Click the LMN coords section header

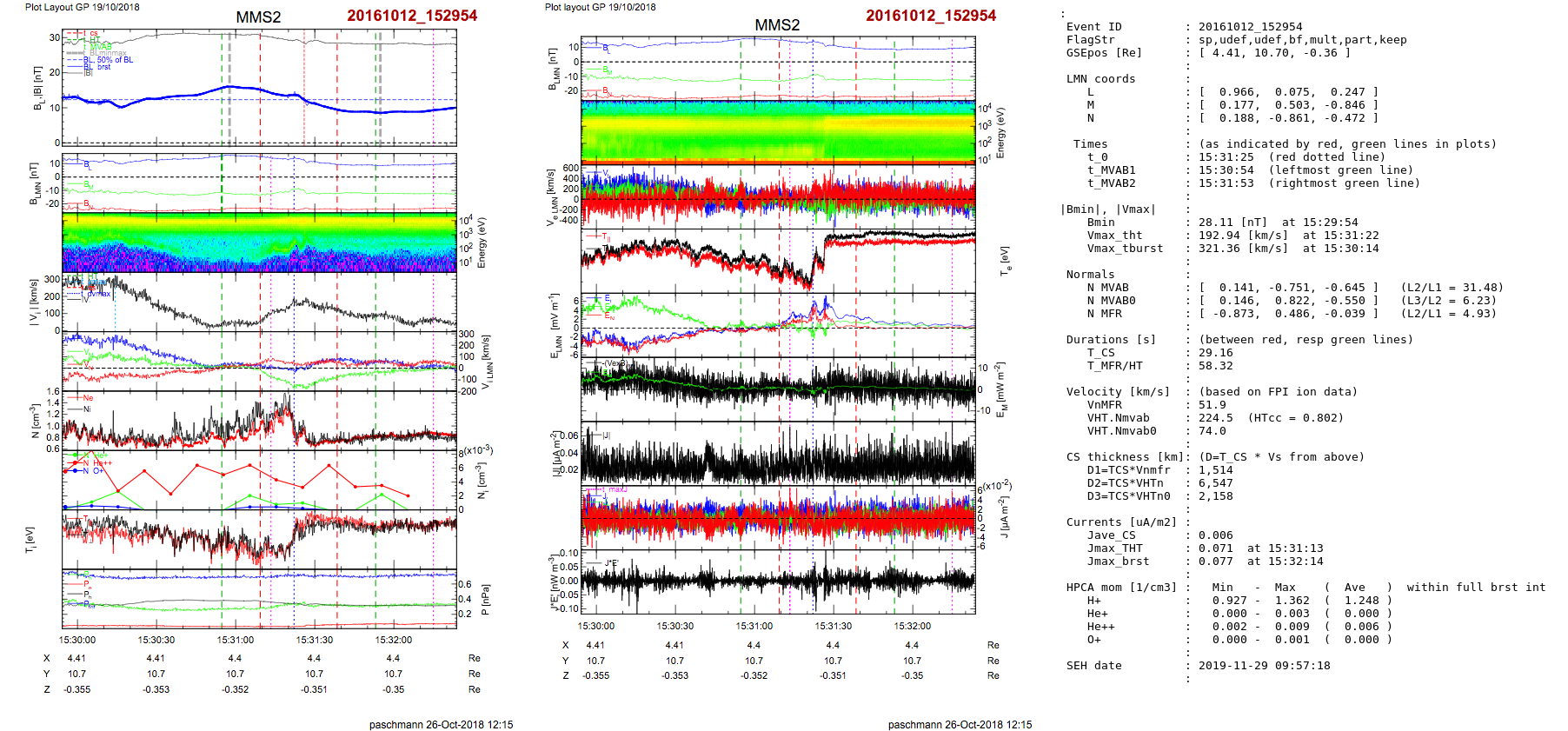coord(1100,79)
